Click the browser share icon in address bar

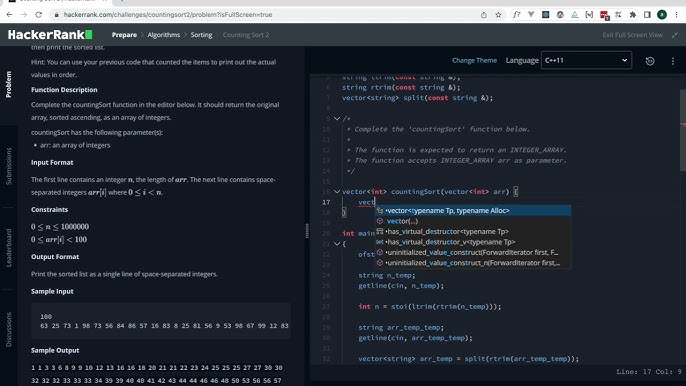(x=483, y=14)
